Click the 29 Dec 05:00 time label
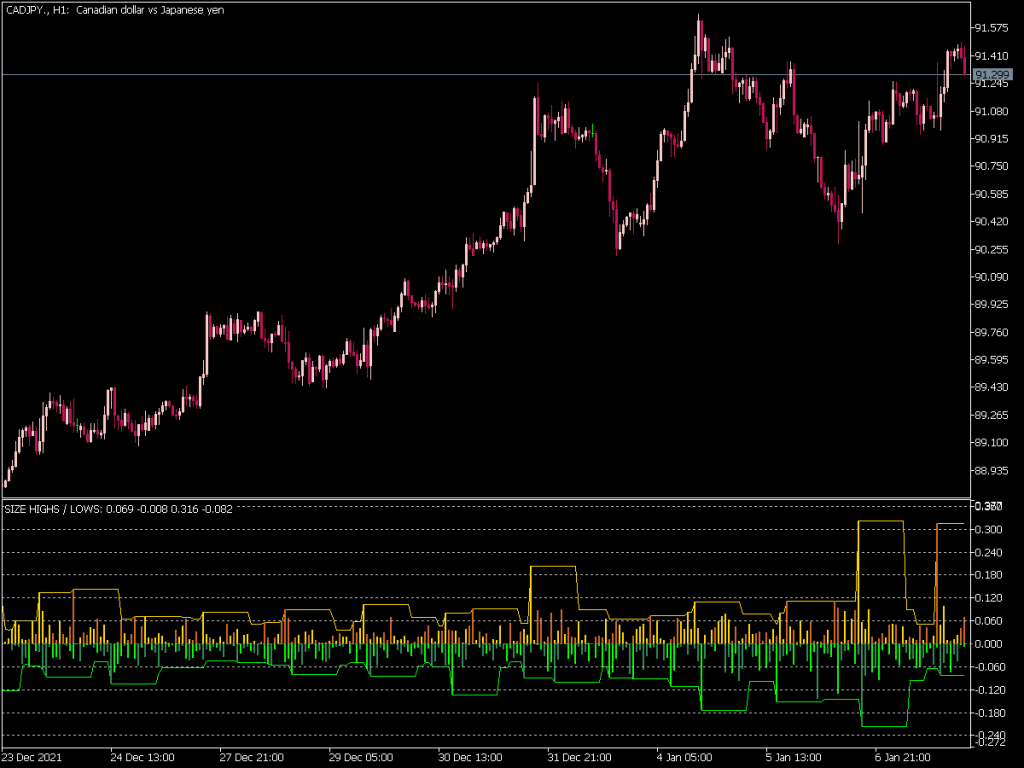 click(x=362, y=757)
